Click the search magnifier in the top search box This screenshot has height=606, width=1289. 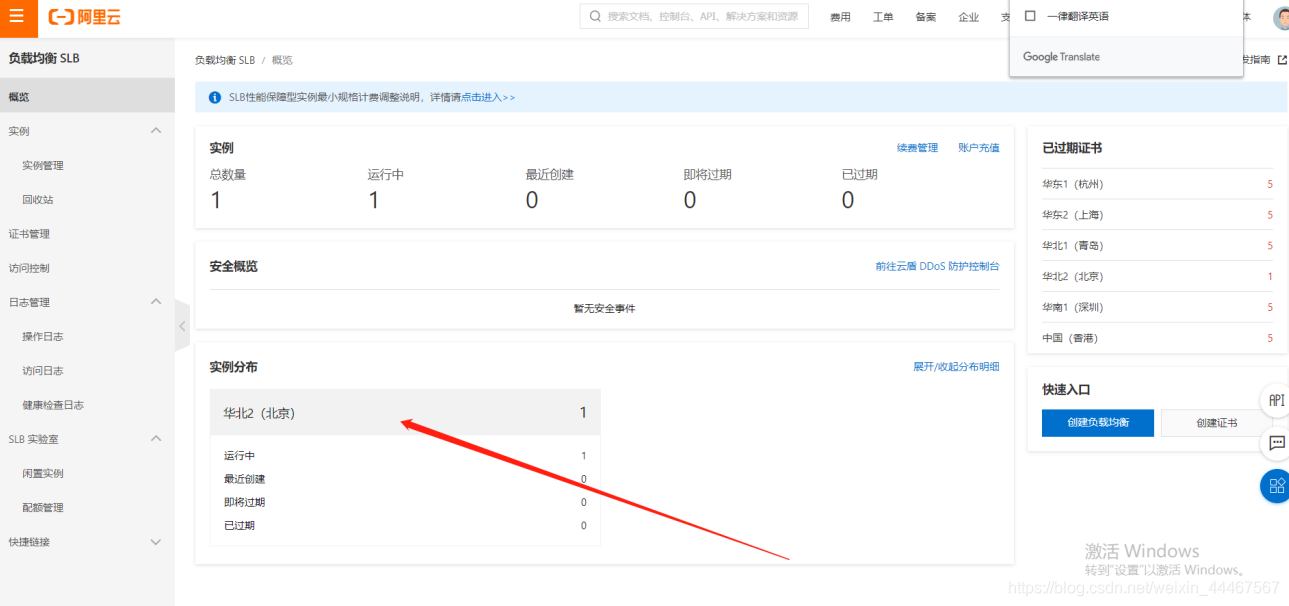coord(597,15)
